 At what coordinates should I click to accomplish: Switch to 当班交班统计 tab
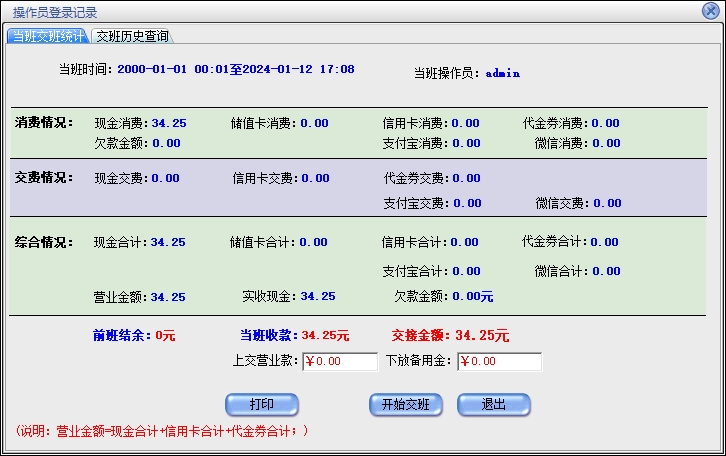click(47, 36)
